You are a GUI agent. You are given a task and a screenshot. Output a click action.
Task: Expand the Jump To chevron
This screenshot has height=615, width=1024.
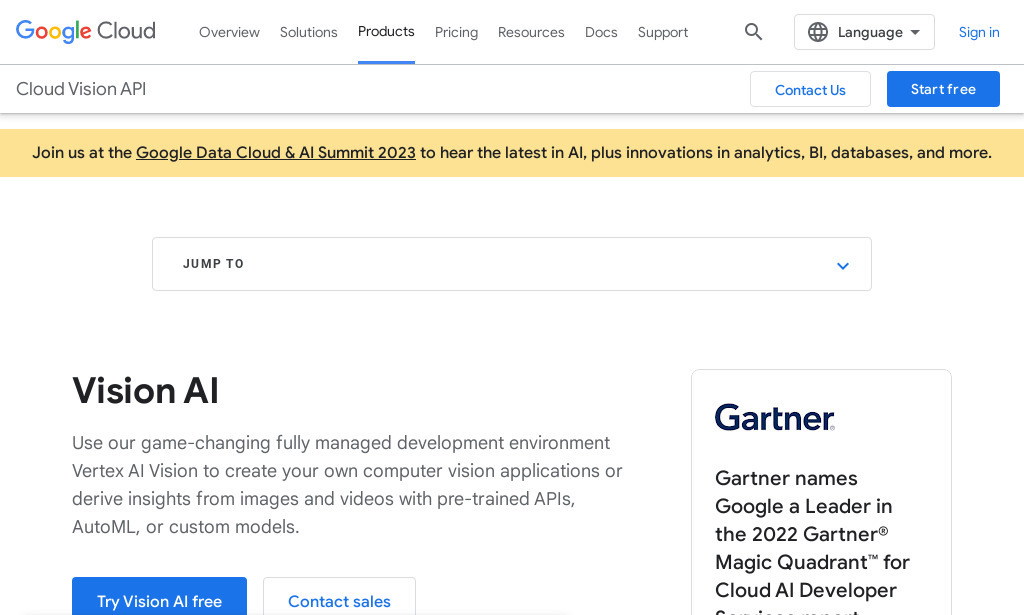(842, 265)
